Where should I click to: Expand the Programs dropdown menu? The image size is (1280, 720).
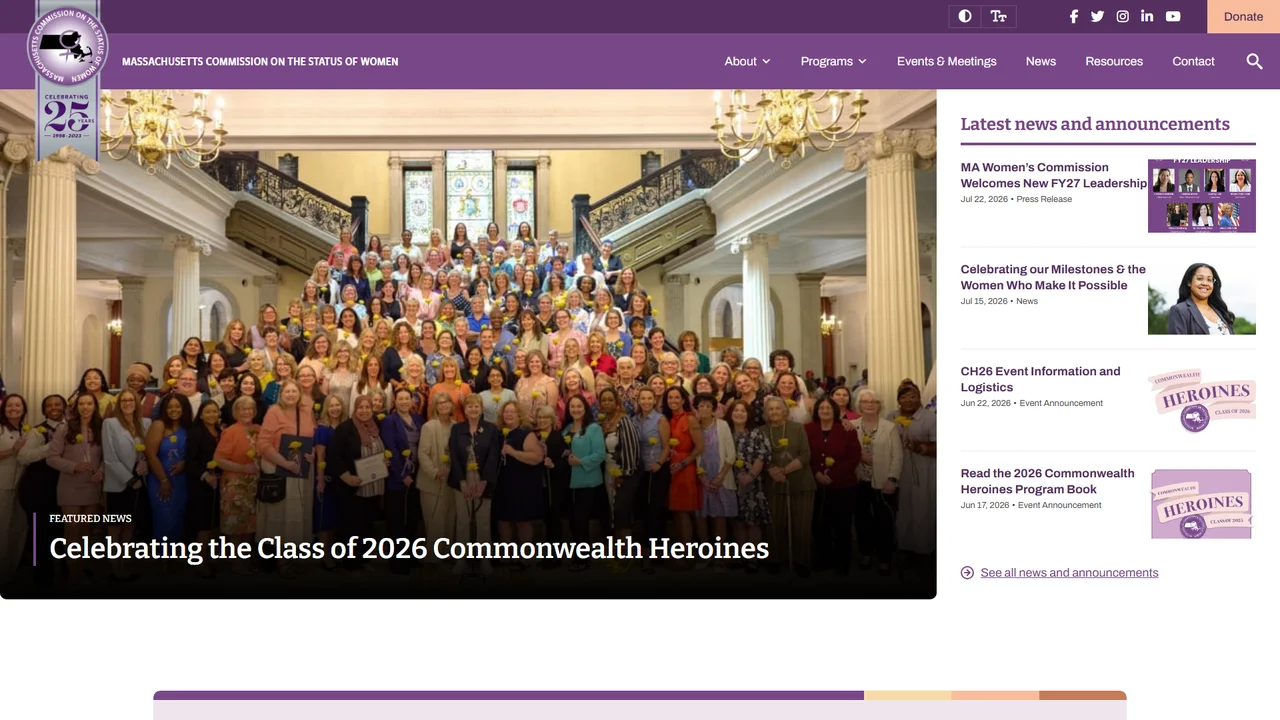point(834,61)
